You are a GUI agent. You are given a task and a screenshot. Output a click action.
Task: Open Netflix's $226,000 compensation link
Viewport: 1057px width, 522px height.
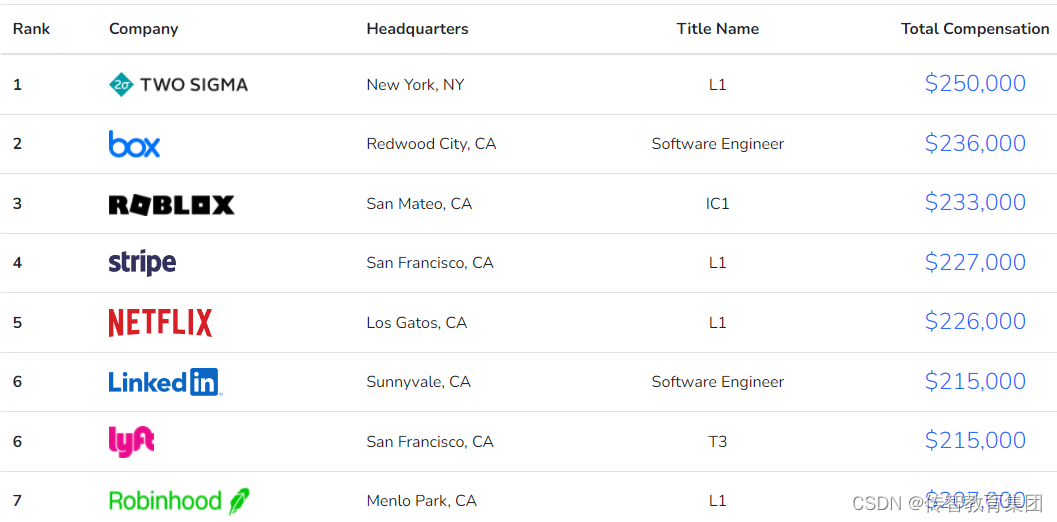pos(975,322)
